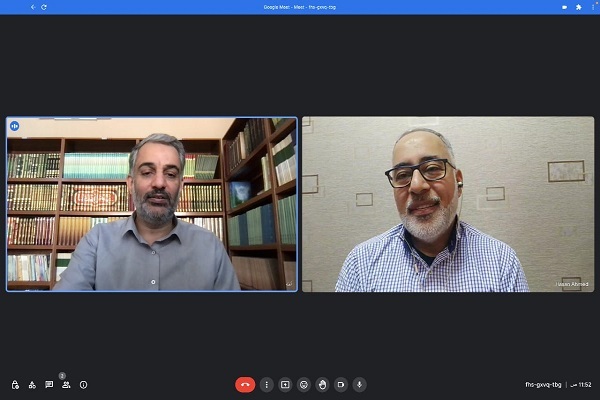
Task: Open the three-dot more options menu
Action: coord(267,384)
